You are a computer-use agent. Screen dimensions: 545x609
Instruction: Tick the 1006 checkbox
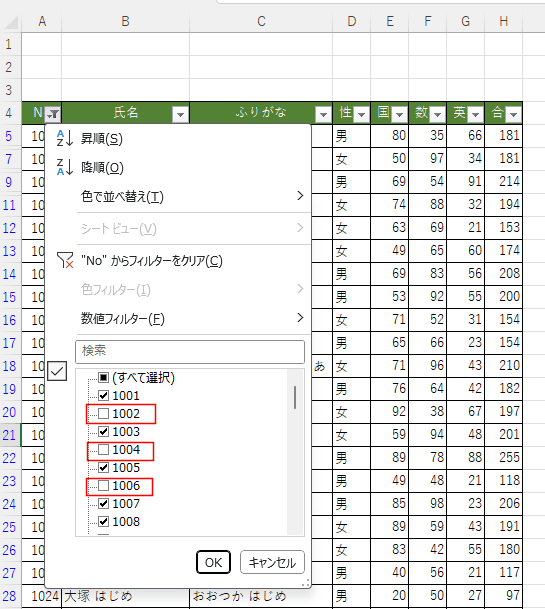(103, 485)
